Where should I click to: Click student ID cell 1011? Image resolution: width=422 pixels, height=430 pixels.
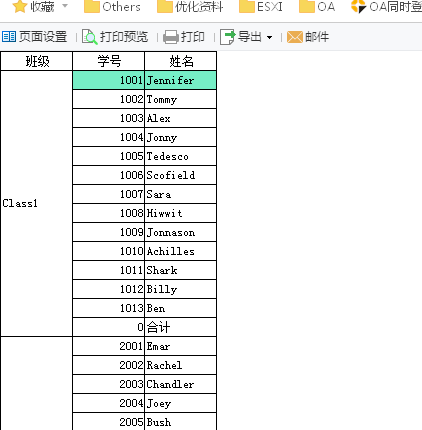pyautogui.click(x=109, y=270)
